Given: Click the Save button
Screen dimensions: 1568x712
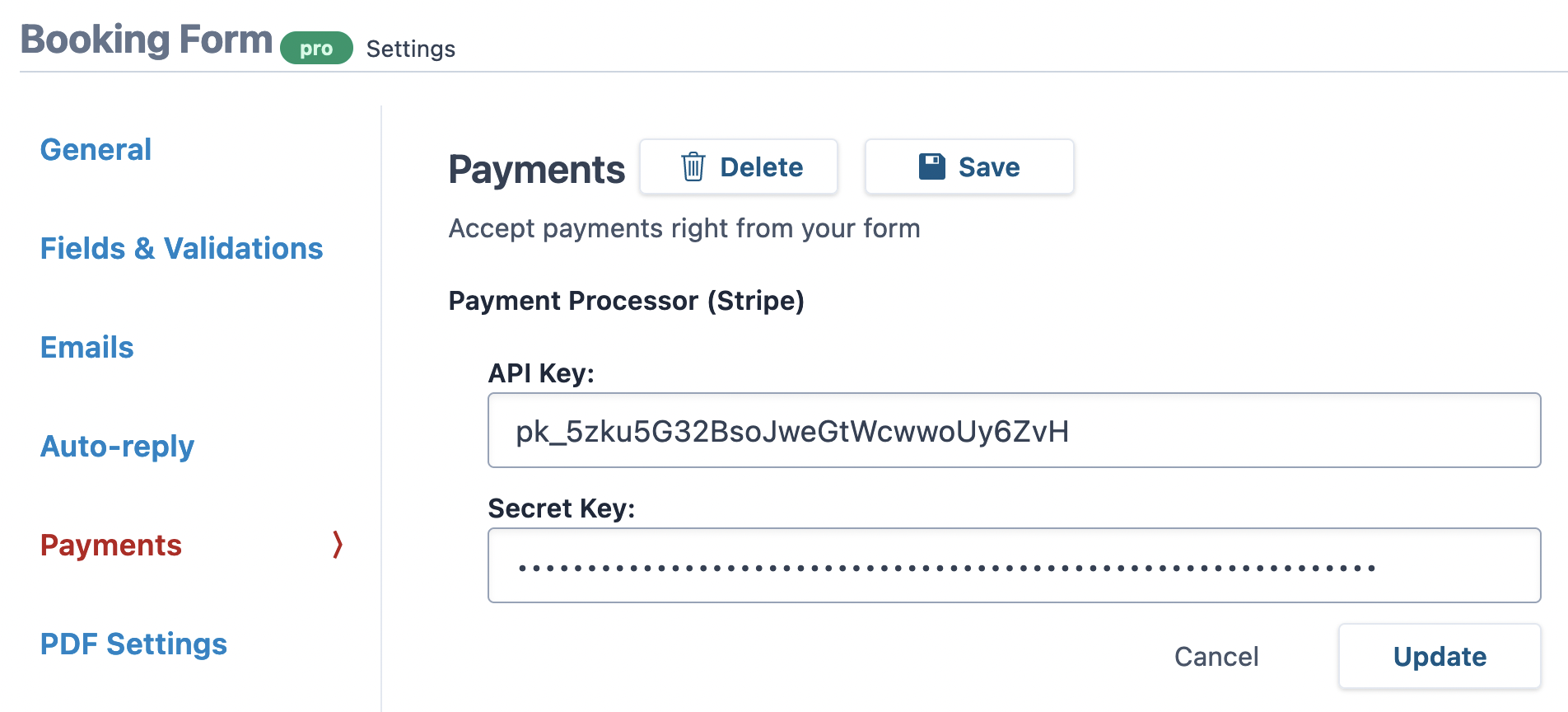Looking at the screenshot, I should coord(968,166).
